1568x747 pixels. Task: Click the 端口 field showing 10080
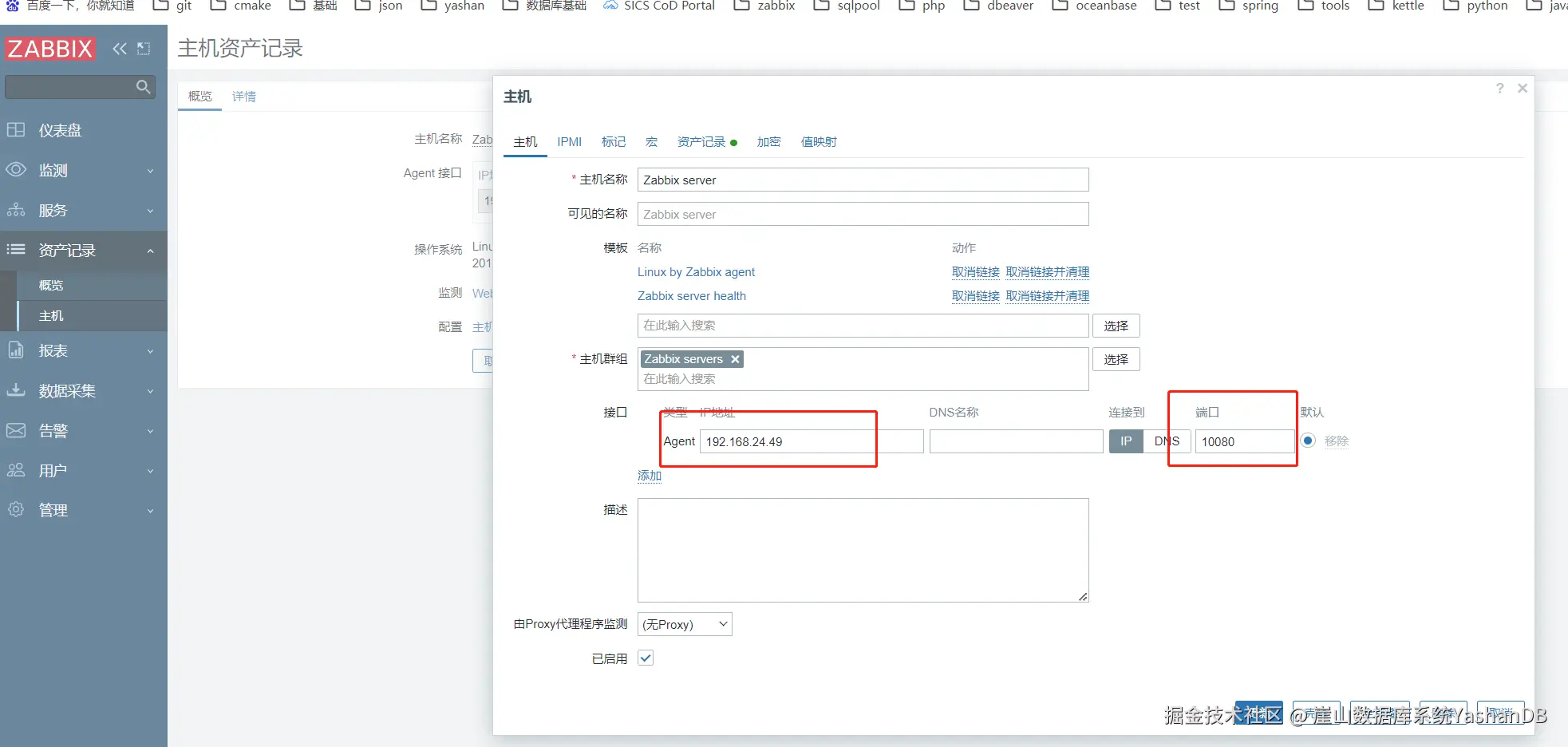point(1245,441)
